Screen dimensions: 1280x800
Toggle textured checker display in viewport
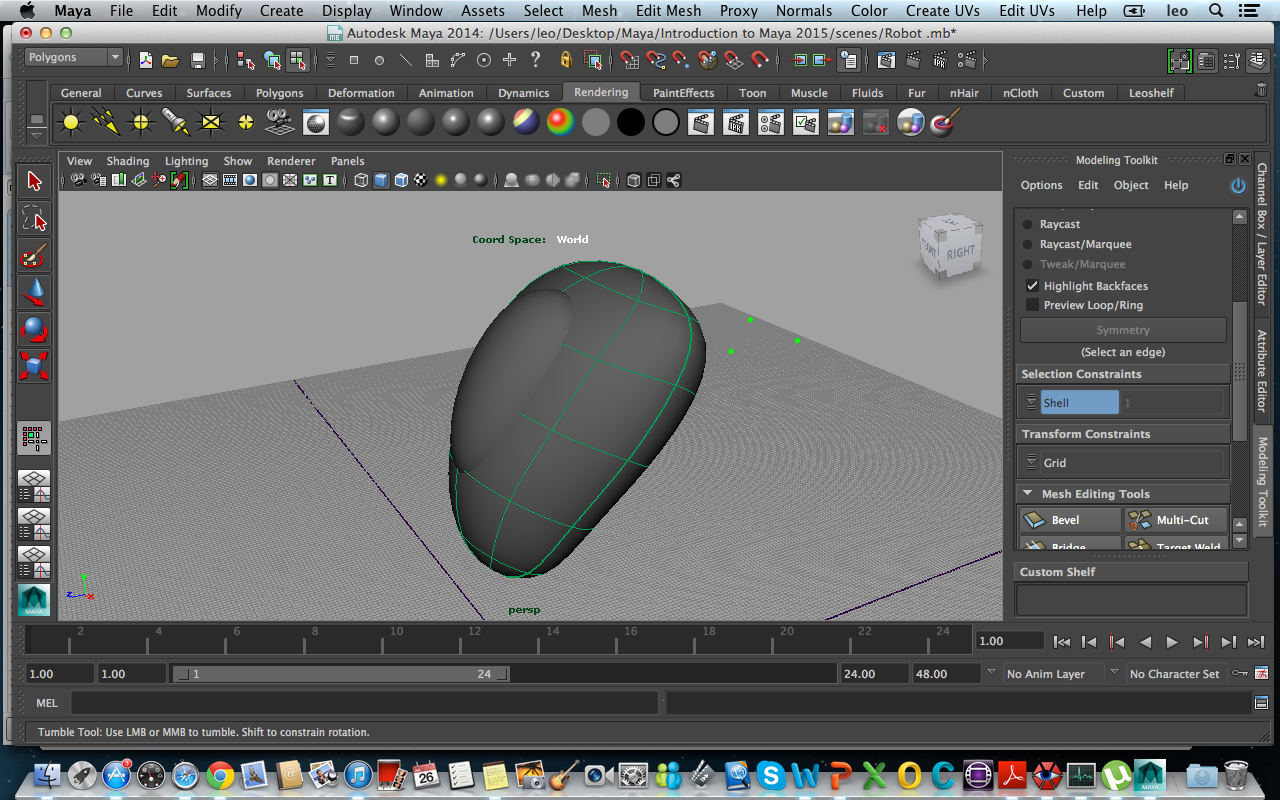pyautogui.click(x=421, y=181)
